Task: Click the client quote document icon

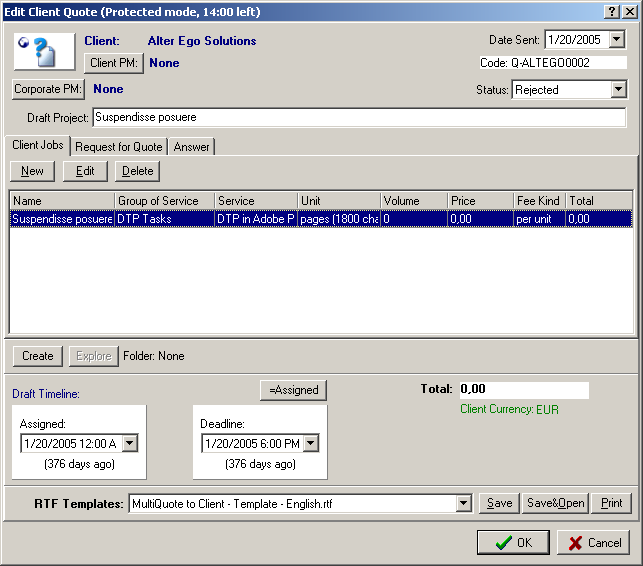Action: pyautogui.click(x=44, y=52)
